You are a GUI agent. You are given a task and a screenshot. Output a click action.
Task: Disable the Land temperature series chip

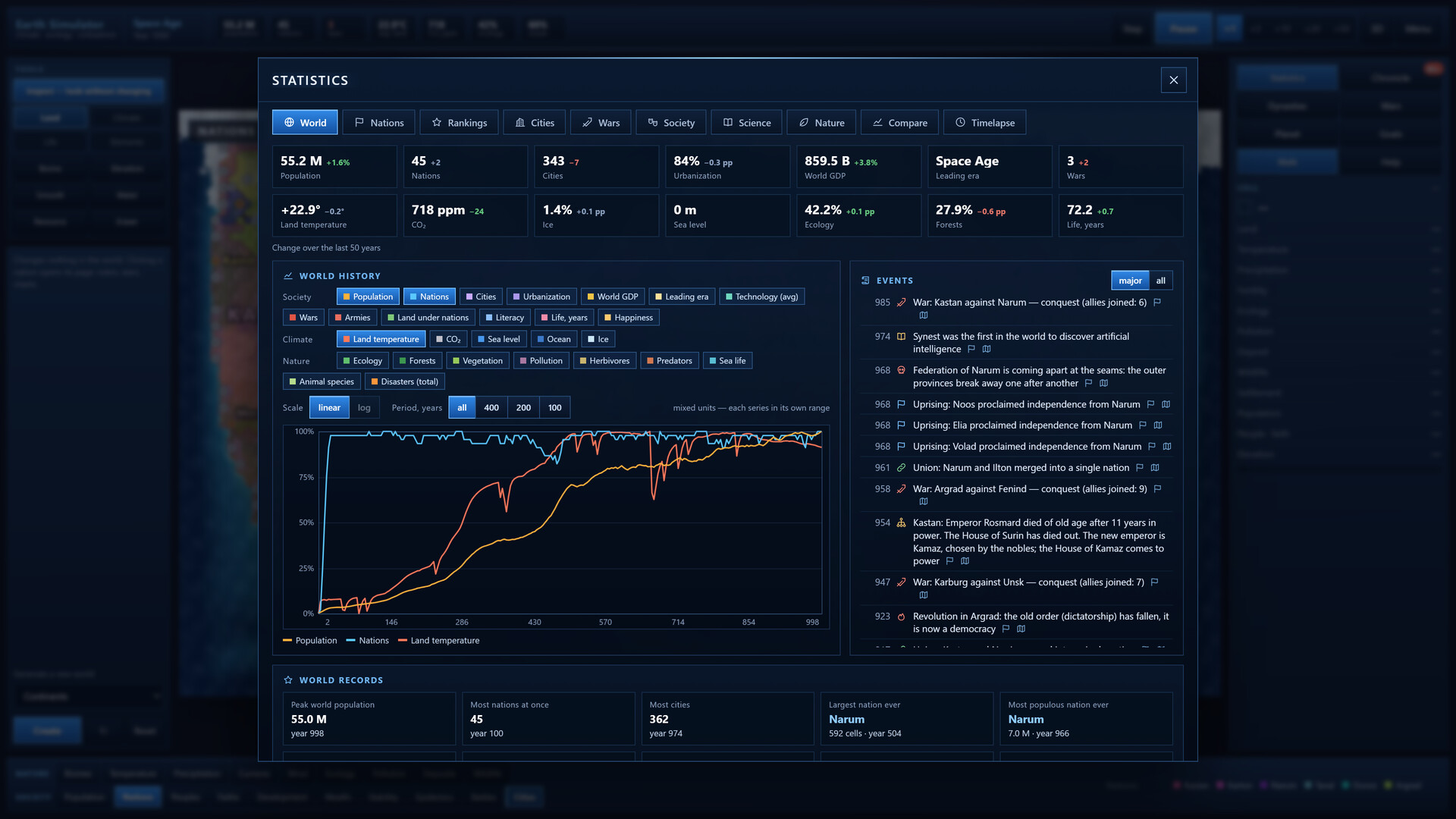click(381, 339)
